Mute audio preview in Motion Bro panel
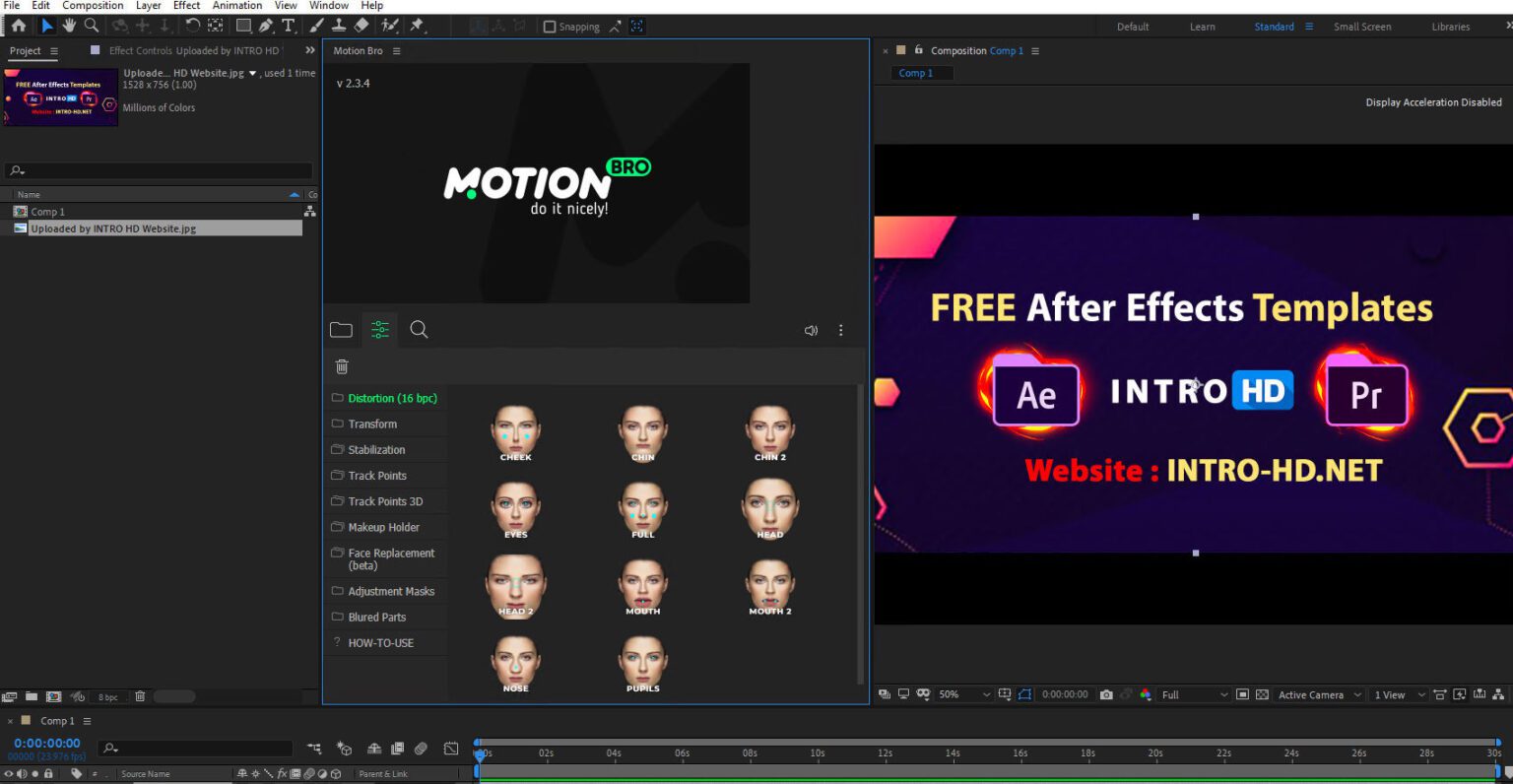The image size is (1513, 784). (810, 330)
